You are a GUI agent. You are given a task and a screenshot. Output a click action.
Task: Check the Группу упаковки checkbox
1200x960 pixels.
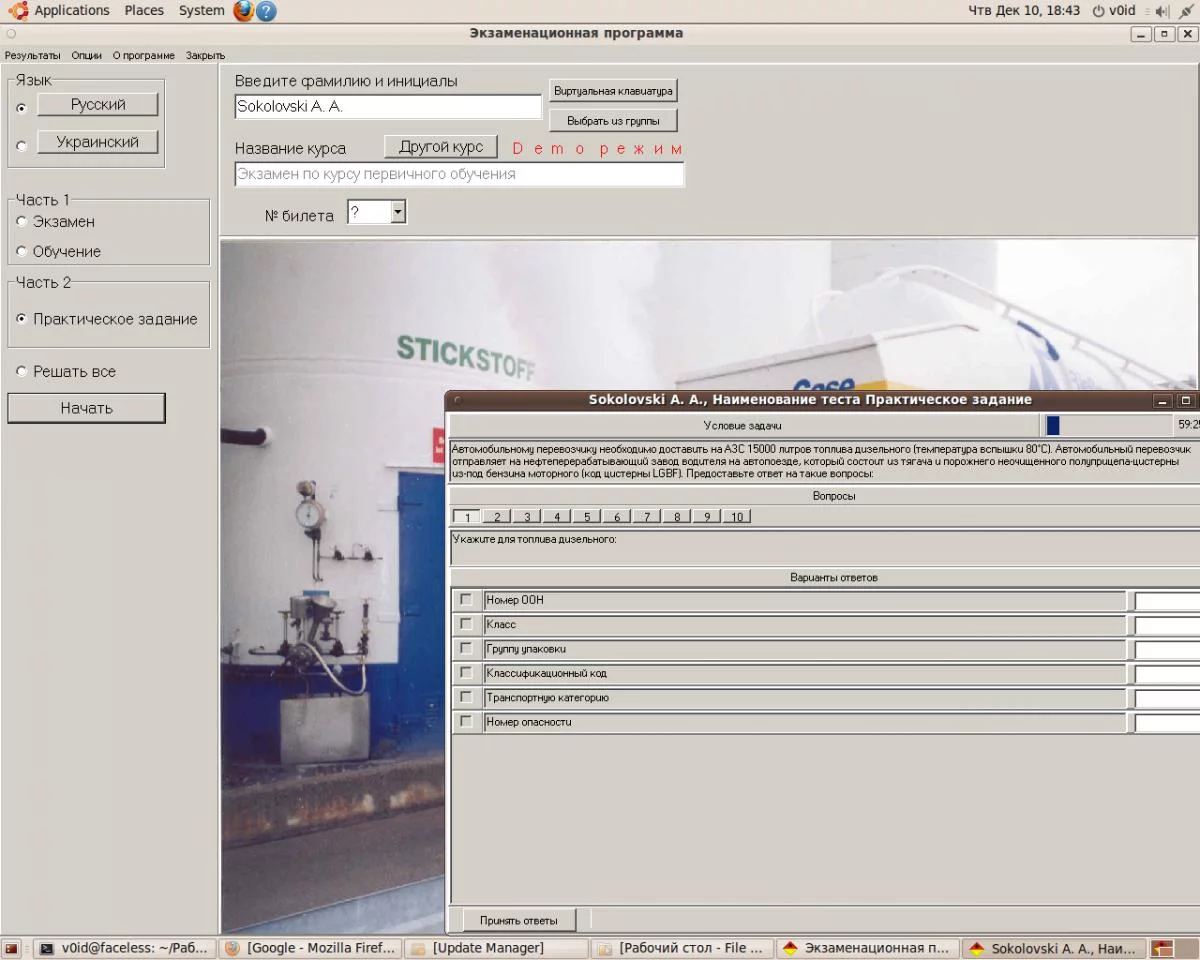465,648
